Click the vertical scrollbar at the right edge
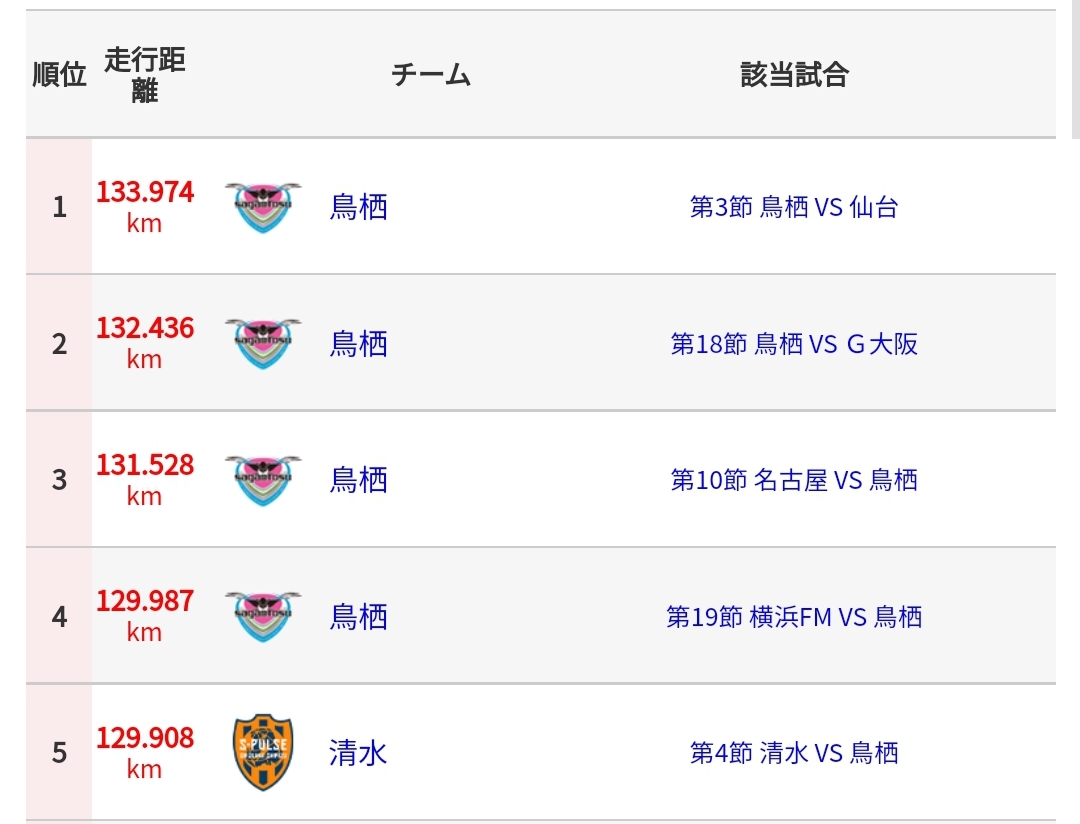 [1075, 70]
